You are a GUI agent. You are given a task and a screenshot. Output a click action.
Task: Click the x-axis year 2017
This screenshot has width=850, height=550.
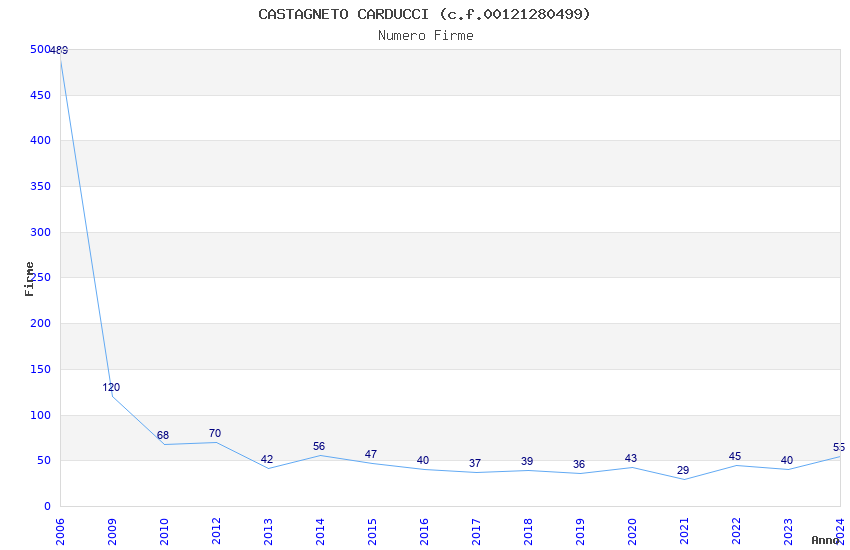click(476, 532)
